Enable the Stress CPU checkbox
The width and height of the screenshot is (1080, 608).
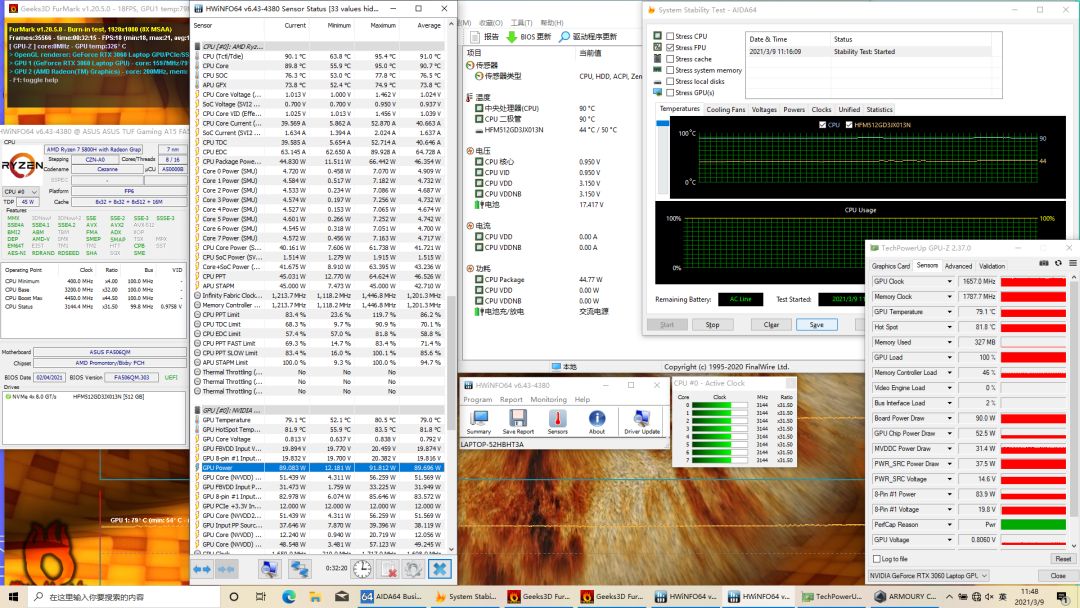[x=670, y=36]
